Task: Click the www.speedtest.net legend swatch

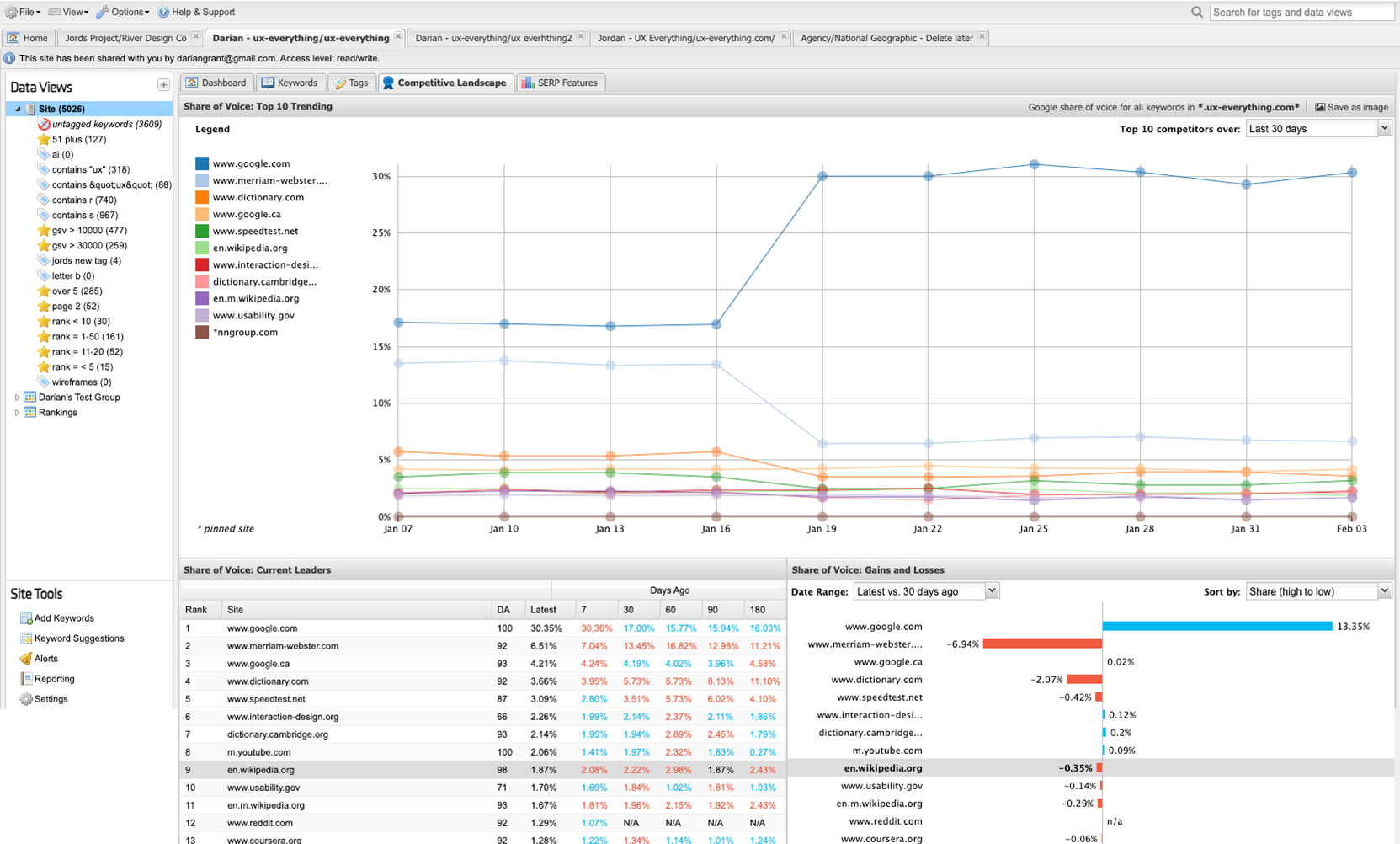Action: (x=202, y=231)
